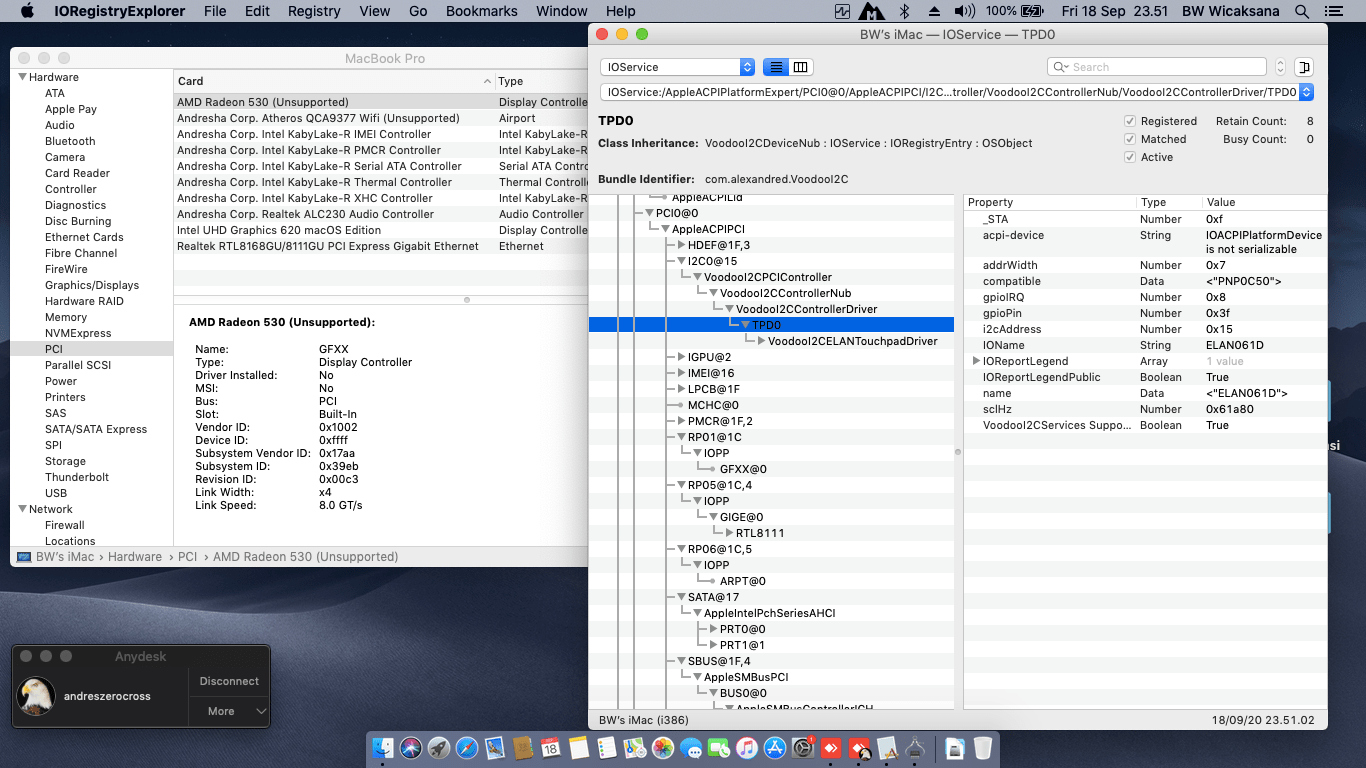Expand the HDEF@1F,3 node
This screenshot has height=768, width=1366.
(681, 245)
